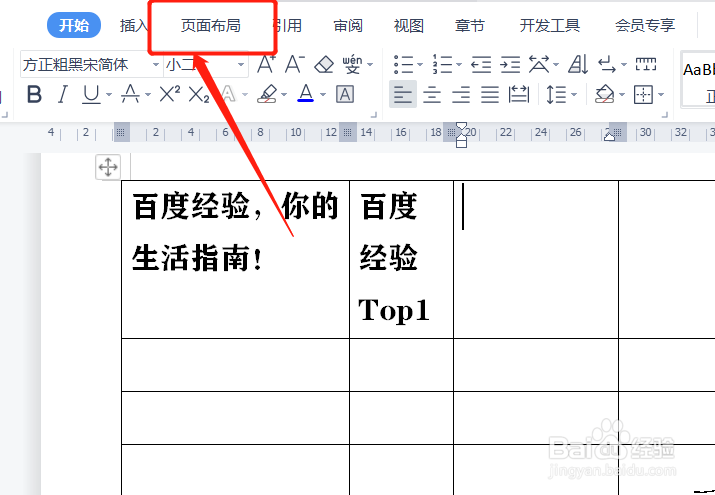Decrease font size with A- icon

(295, 64)
